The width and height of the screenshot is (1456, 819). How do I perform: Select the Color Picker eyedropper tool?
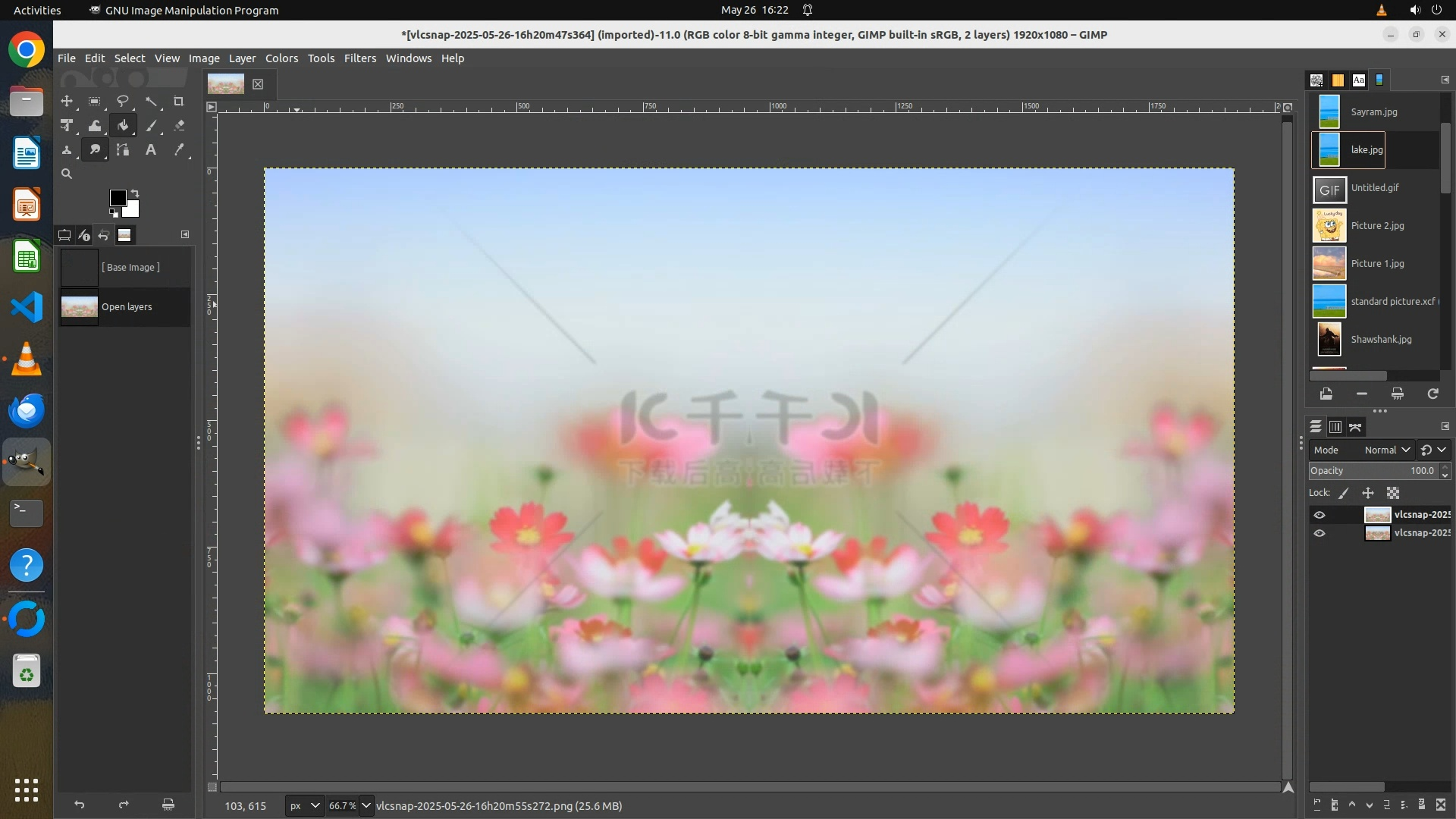point(179,150)
